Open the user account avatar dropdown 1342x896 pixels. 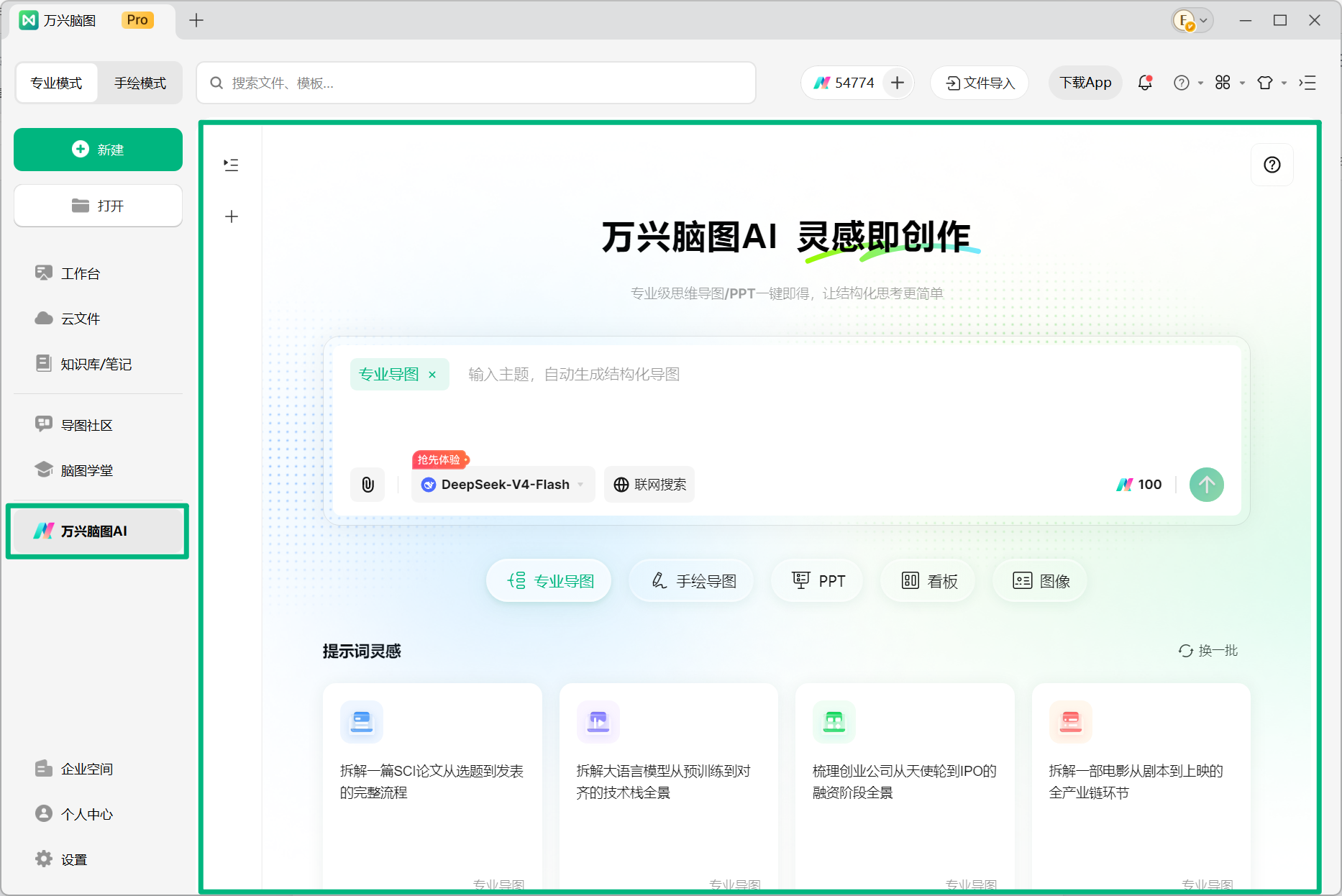click(1192, 20)
